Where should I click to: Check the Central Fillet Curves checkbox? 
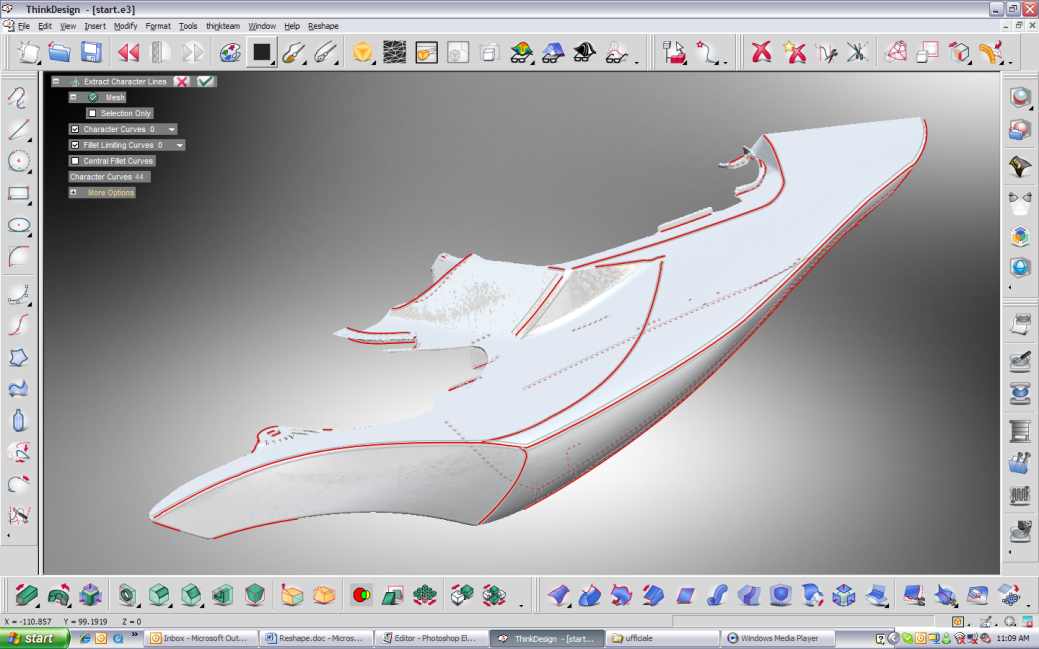pyautogui.click(x=75, y=161)
